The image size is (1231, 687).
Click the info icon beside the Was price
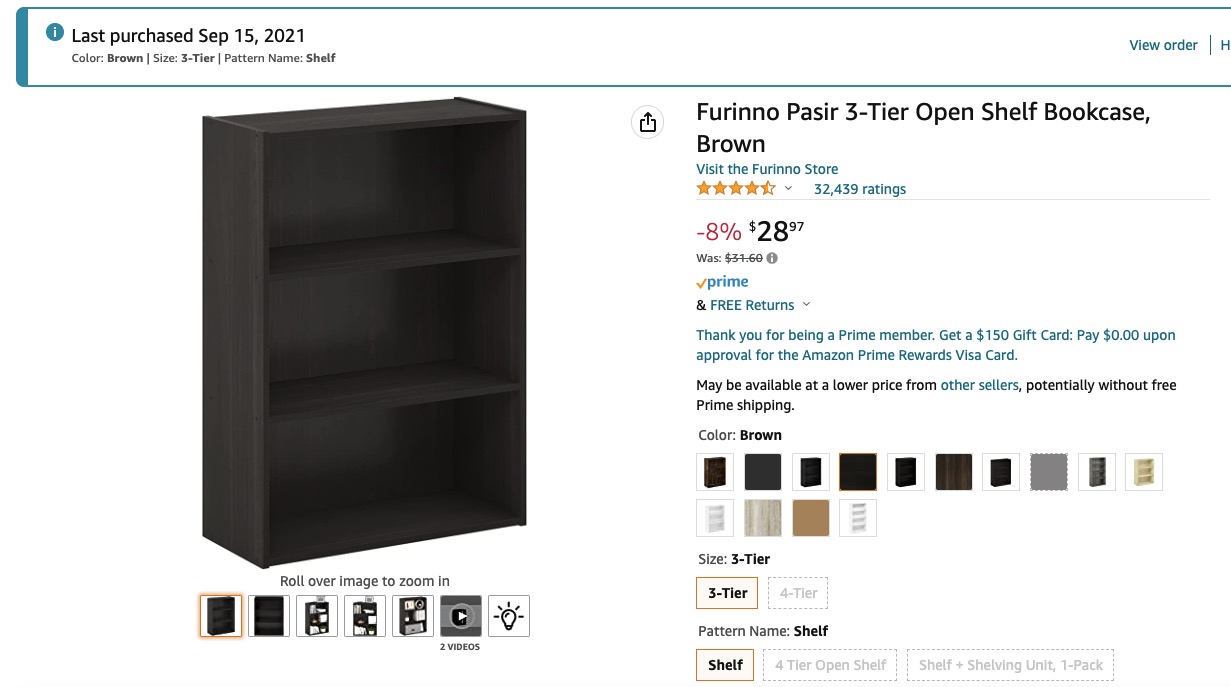pos(772,258)
